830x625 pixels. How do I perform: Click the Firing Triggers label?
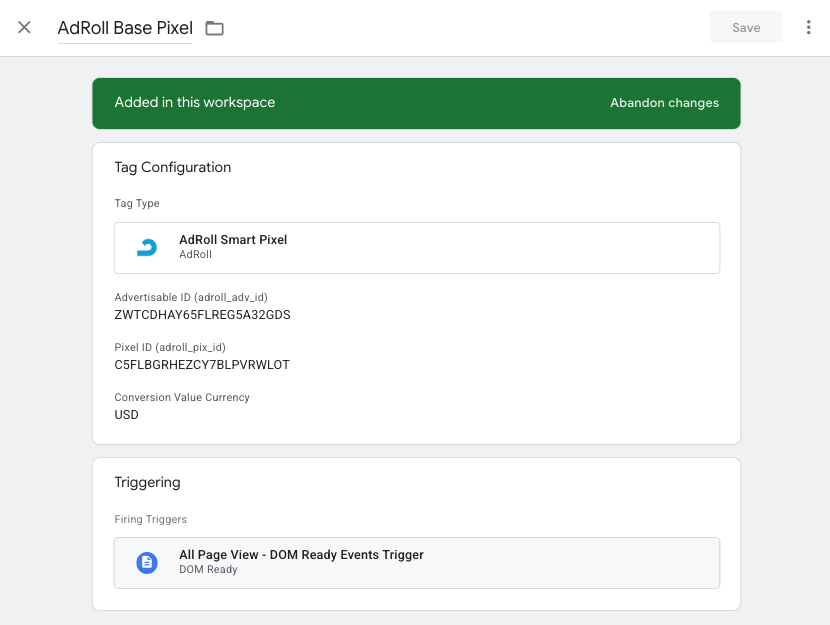pos(151,520)
